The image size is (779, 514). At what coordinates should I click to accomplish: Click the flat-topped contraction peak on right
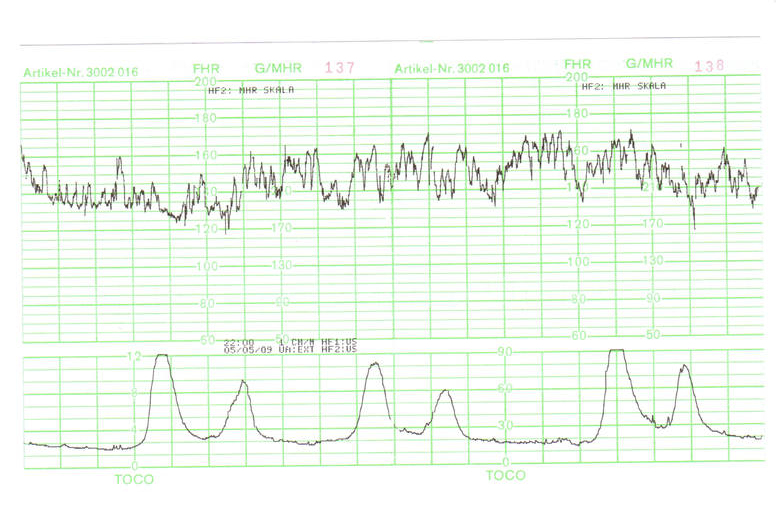point(617,352)
